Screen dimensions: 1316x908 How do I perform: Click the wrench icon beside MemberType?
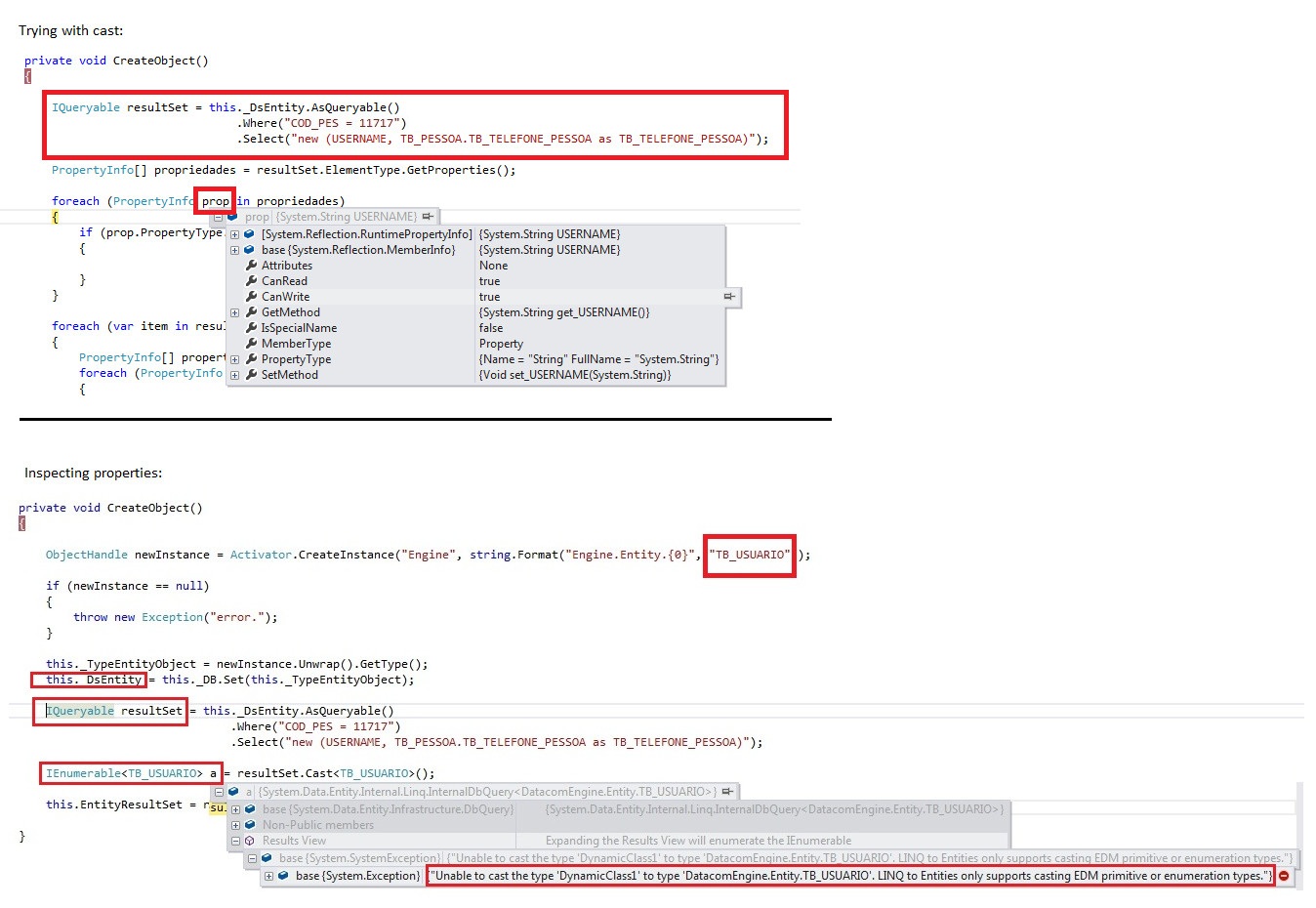click(x=251, y=344)
